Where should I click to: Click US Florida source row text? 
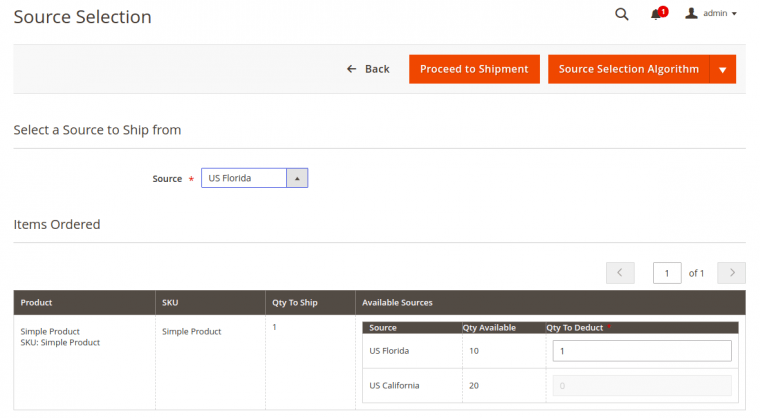[x=389, y=351]
